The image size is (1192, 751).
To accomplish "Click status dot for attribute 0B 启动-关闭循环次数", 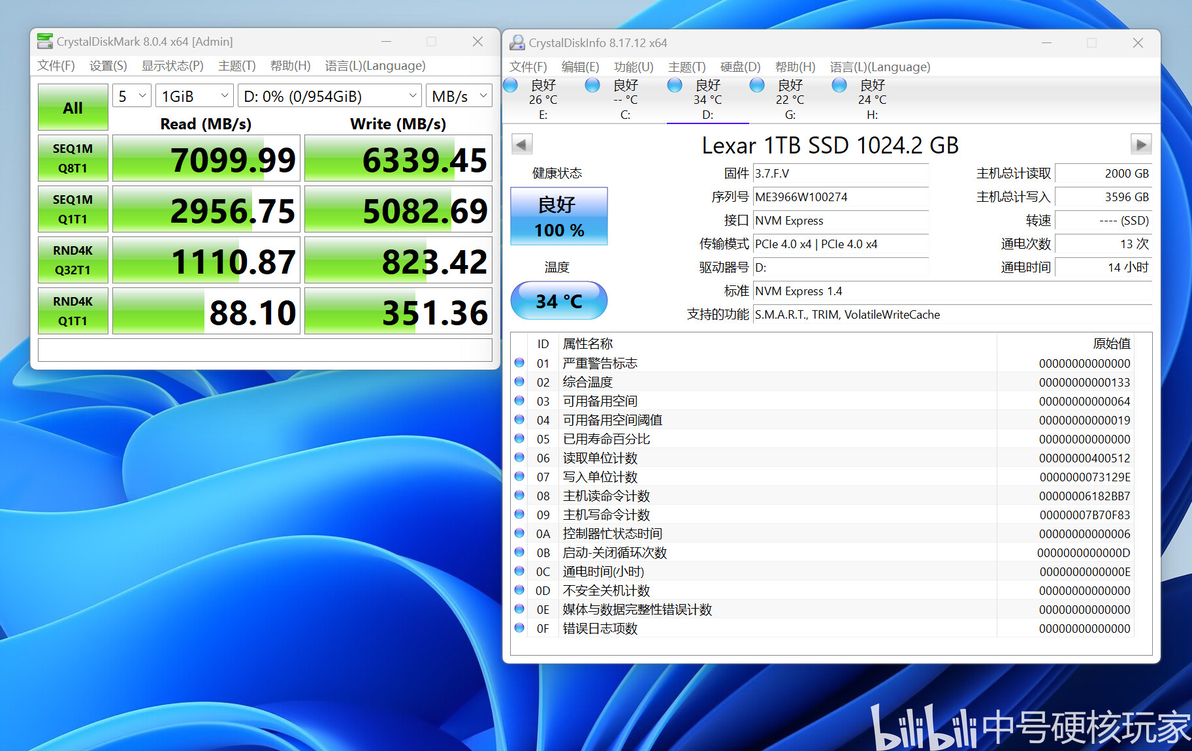I will (x=519, y=553).
